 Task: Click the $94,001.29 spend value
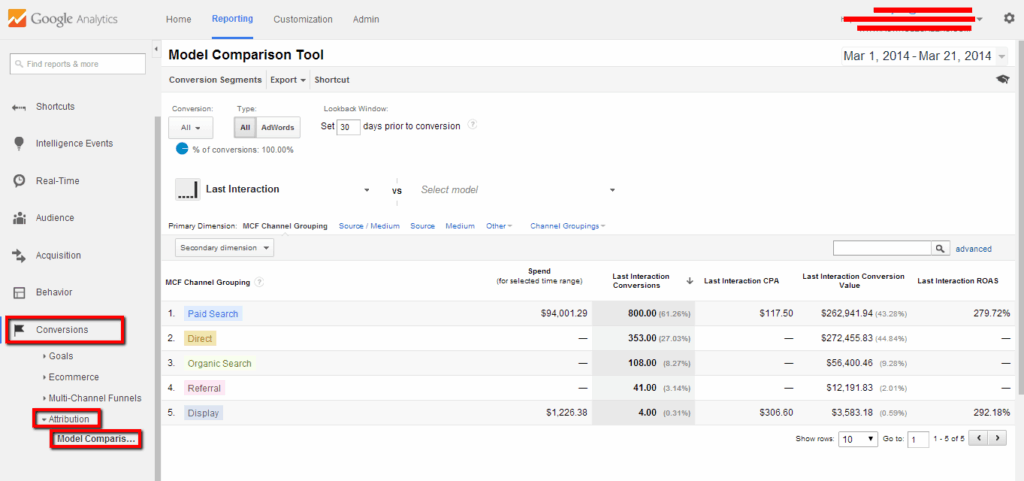click(x=564, y=314)
